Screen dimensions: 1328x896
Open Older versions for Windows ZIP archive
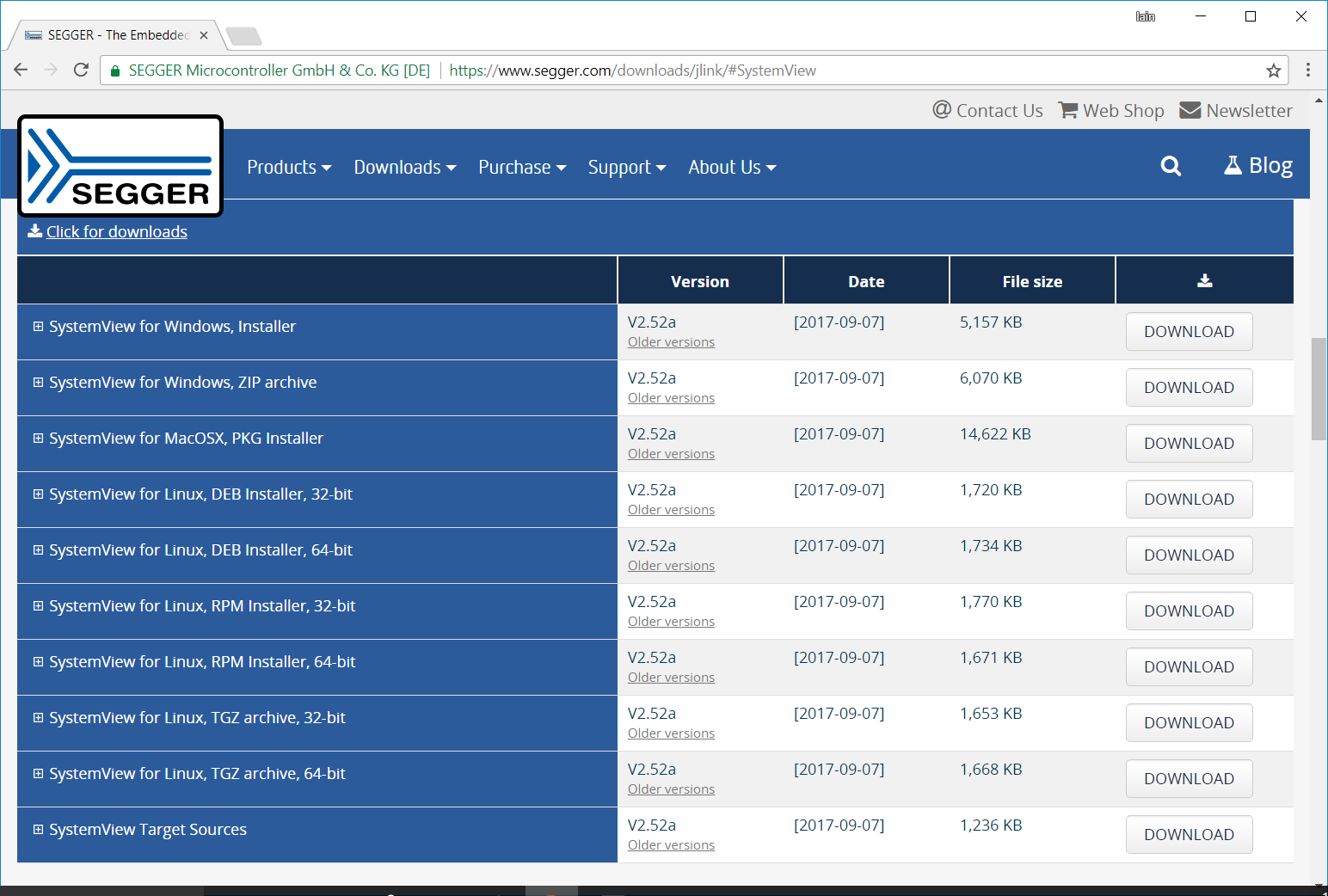coord(671,398)
